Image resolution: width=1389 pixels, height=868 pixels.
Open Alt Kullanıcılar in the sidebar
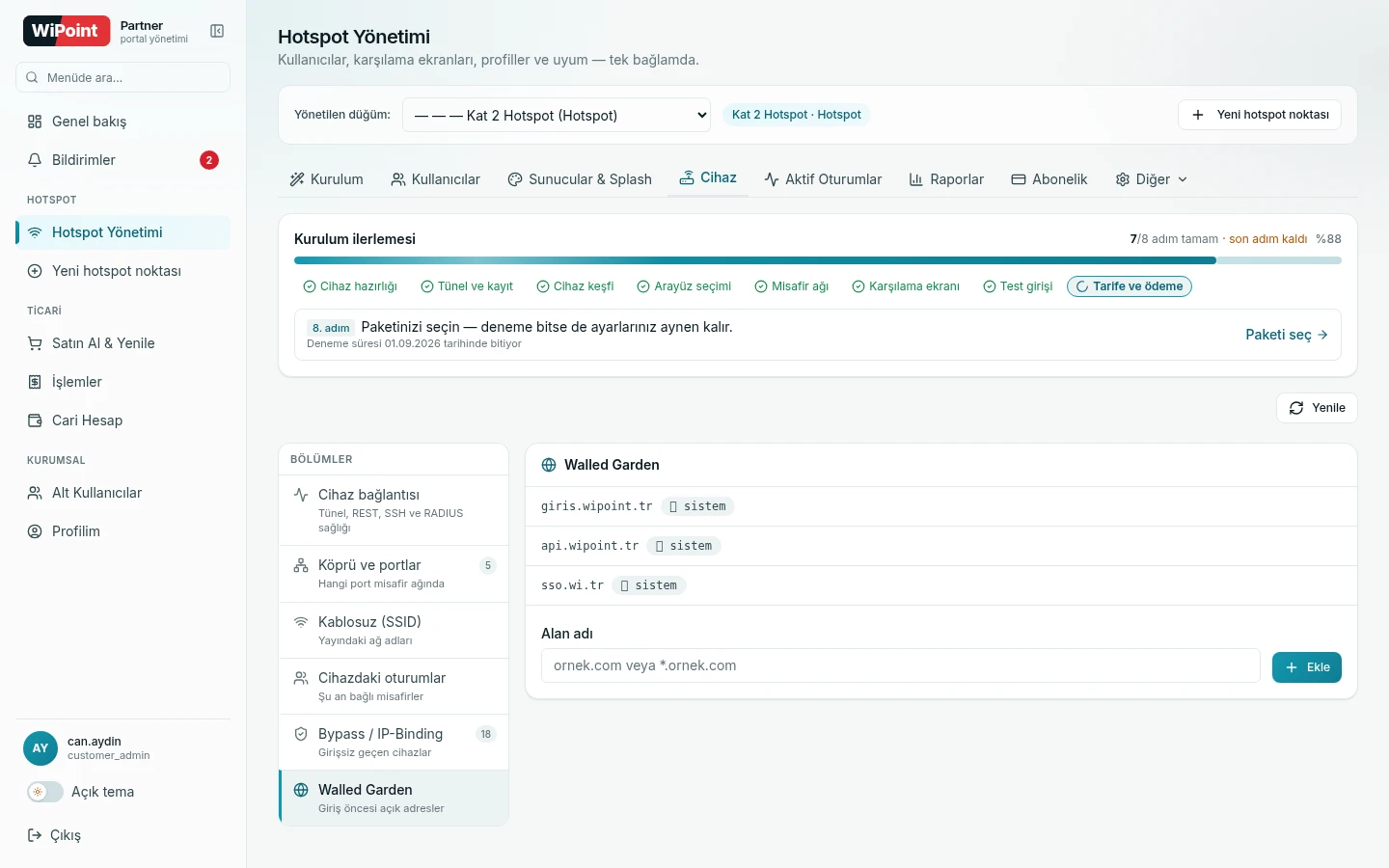(123, 493)
